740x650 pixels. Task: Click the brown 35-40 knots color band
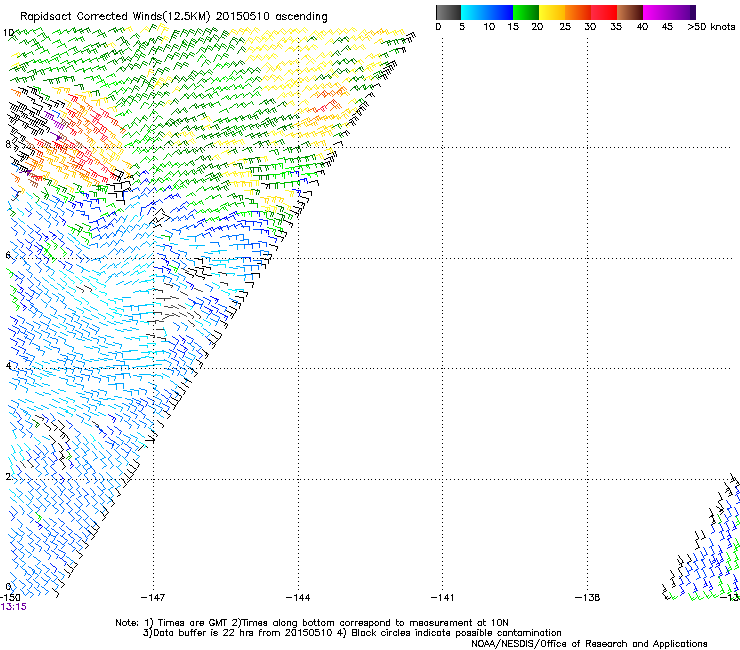click(x=630, y=12)
